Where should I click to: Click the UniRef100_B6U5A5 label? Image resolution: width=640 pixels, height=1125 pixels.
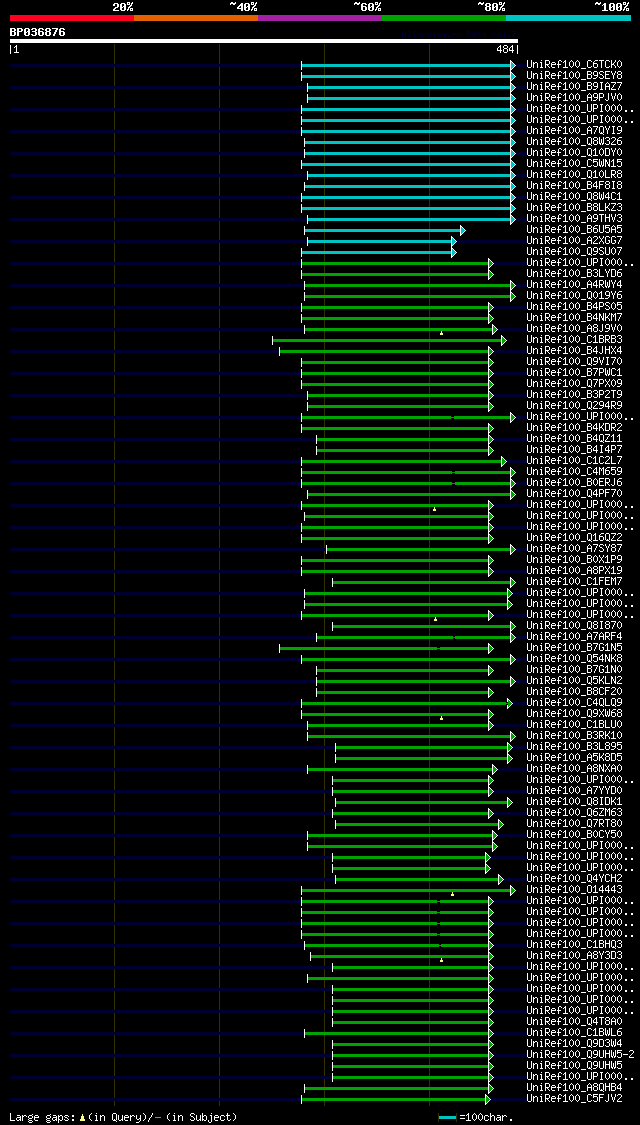click(574, 230)
